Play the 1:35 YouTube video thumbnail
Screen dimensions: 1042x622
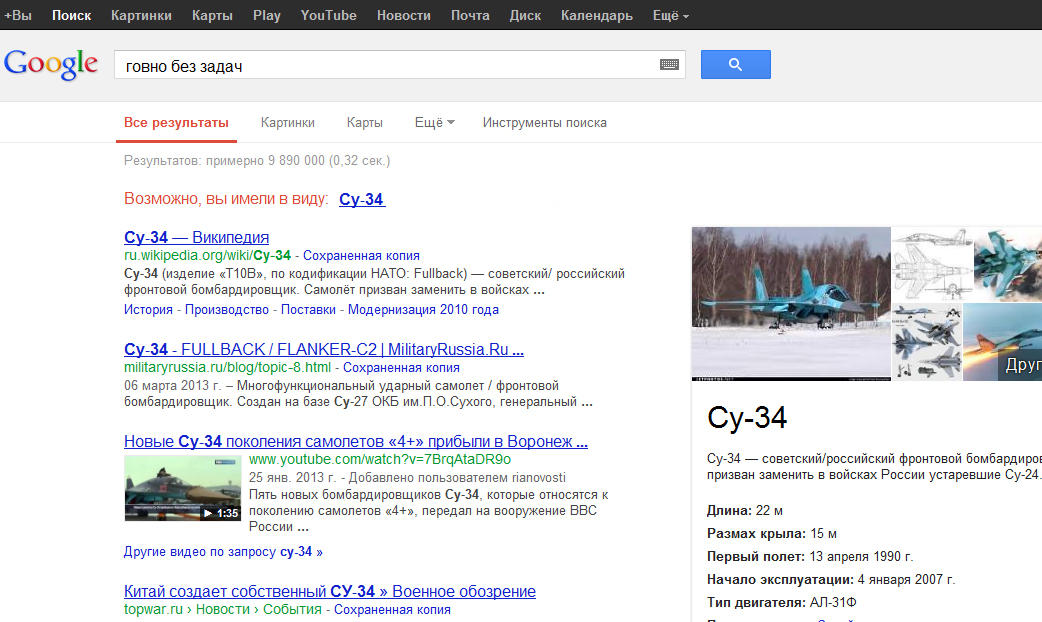183,488
